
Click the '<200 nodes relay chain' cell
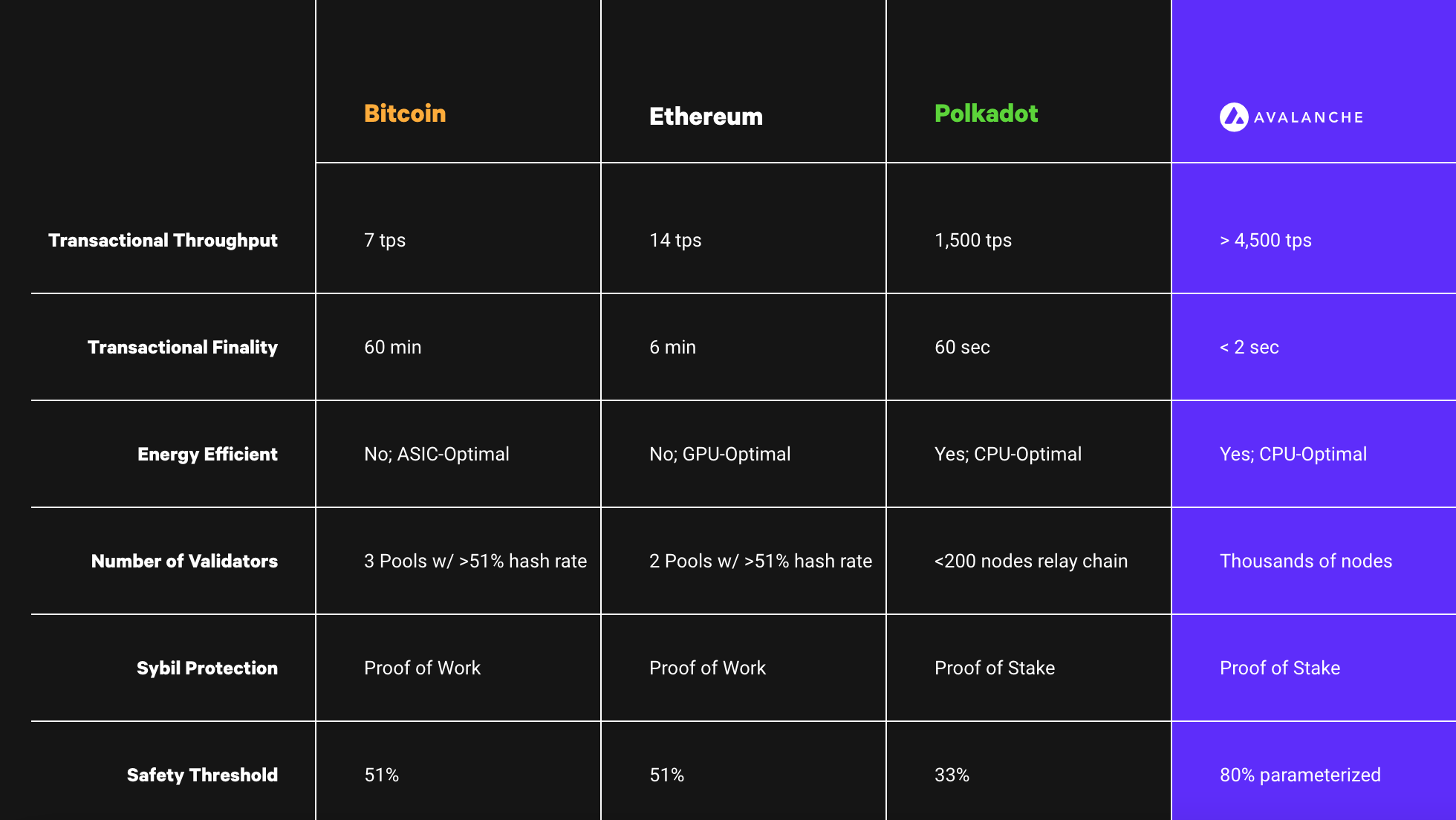[x=1031, y=561]
